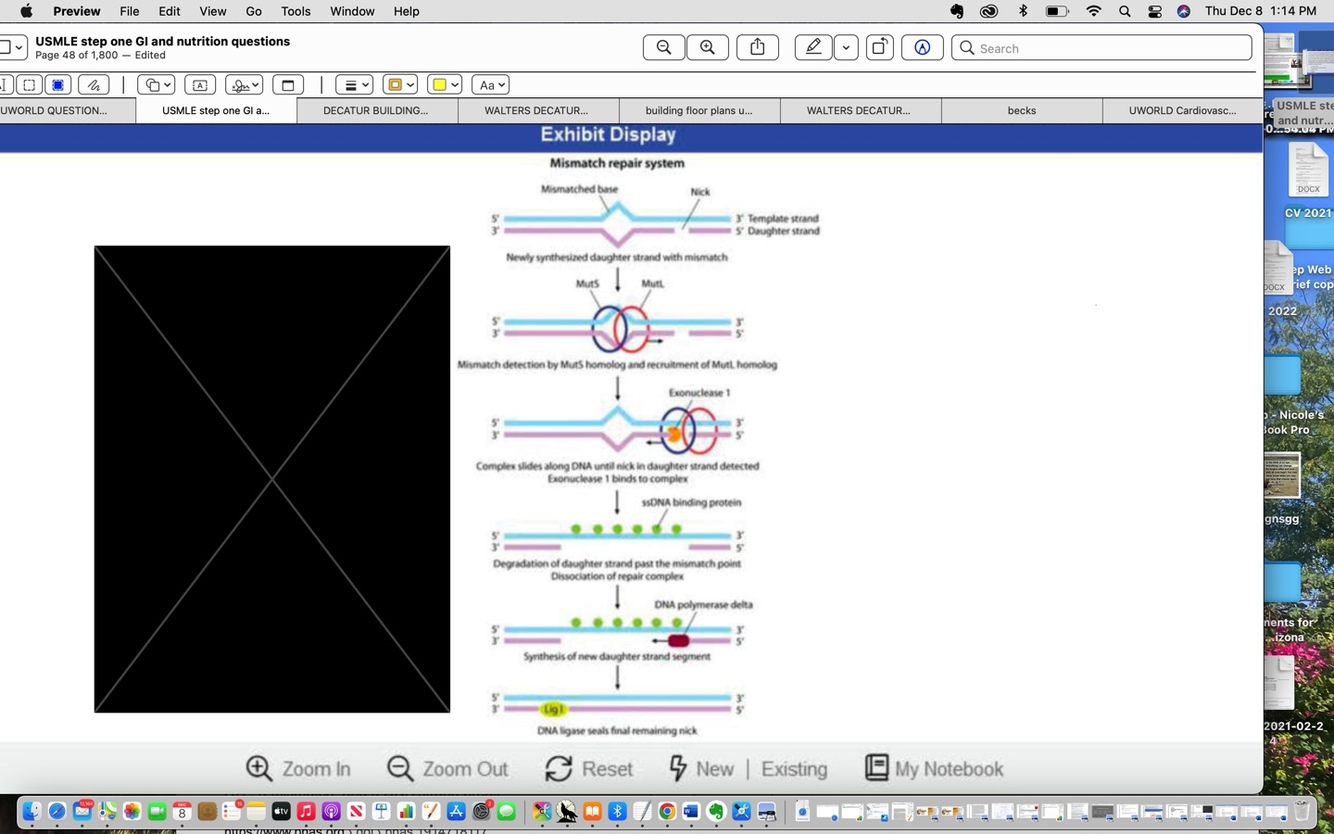Open the sidebar view menu button
1334x834 pixels.
point(13,47)
